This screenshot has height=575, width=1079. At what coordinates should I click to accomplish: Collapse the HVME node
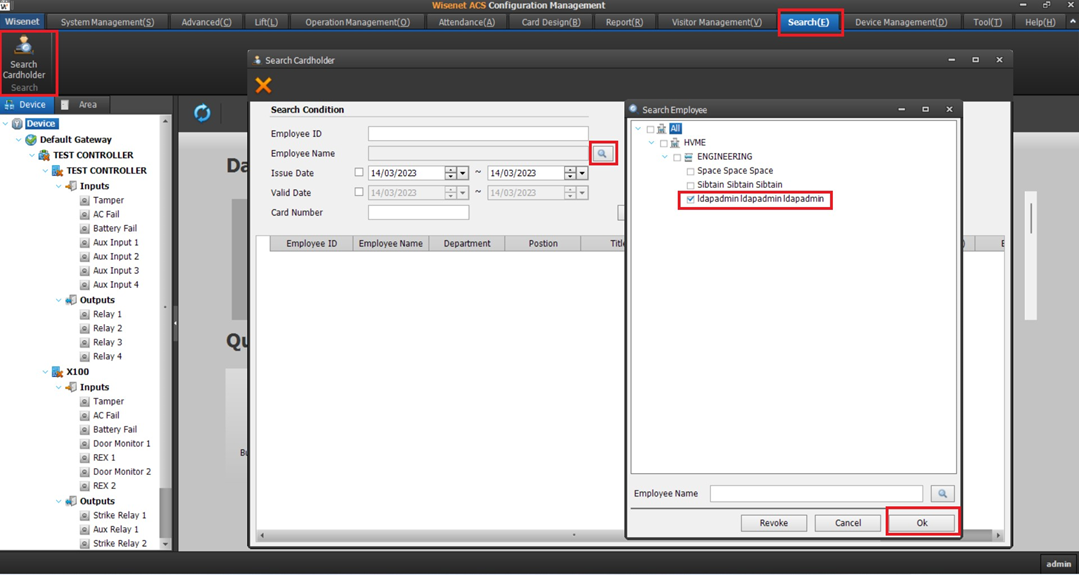point(651,143)
